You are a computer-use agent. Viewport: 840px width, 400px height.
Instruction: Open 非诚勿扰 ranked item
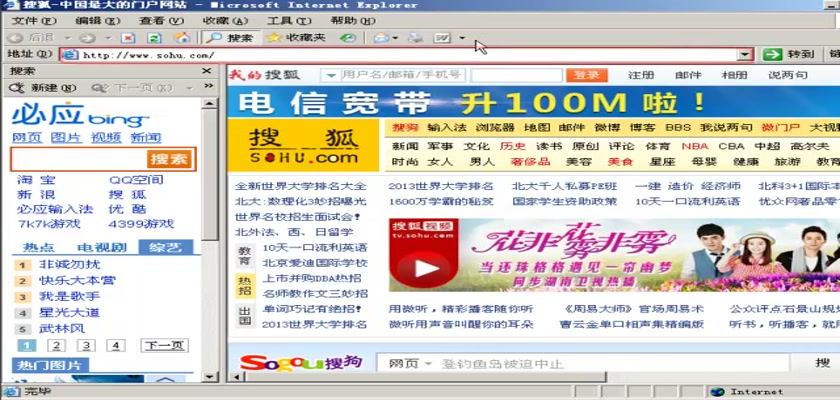click(x=69, y=265)
